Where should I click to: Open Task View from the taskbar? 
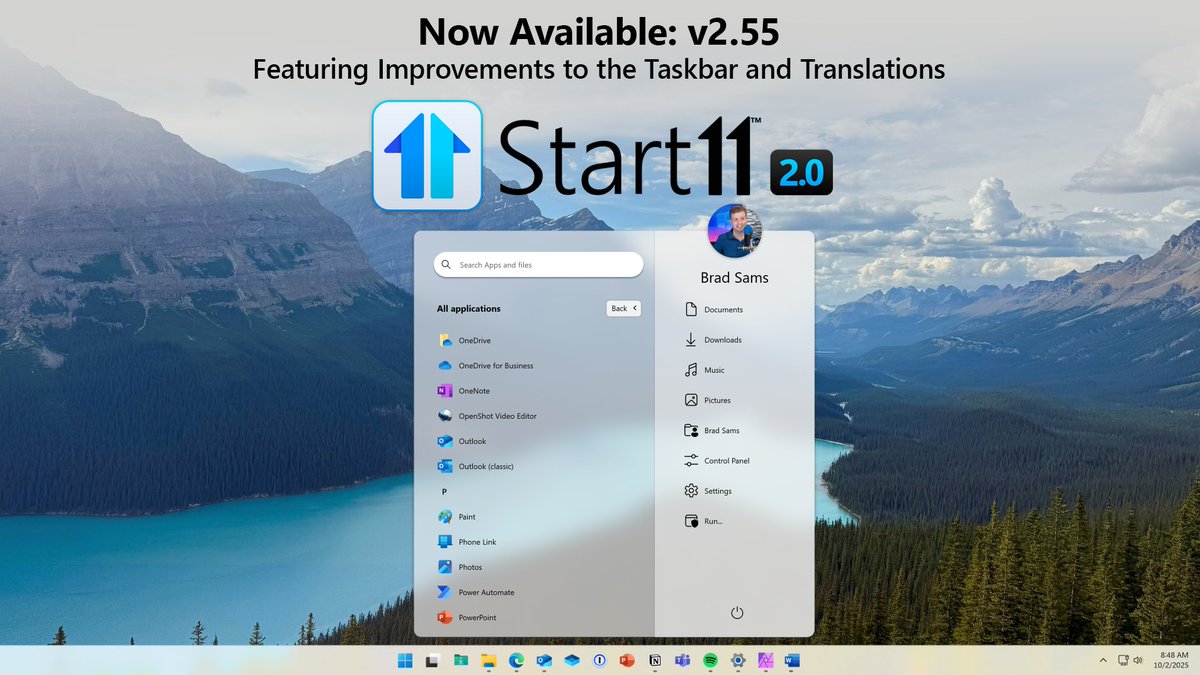433,660
